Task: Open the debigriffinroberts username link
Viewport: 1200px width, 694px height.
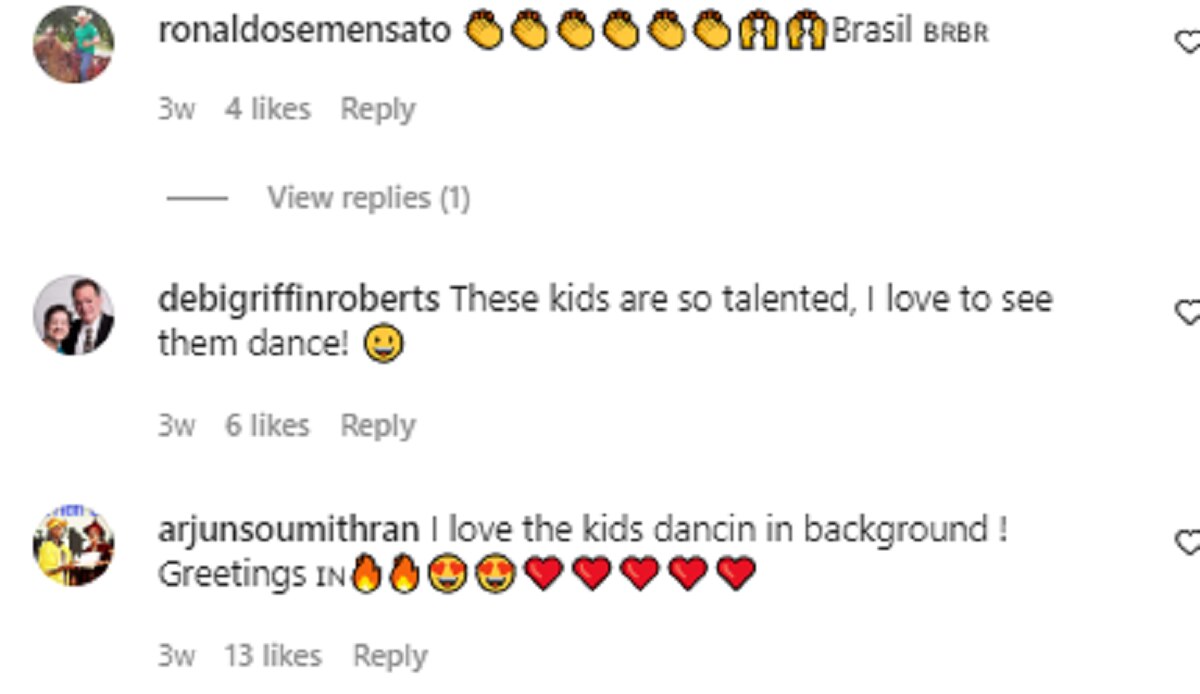Action: point(298,299)
